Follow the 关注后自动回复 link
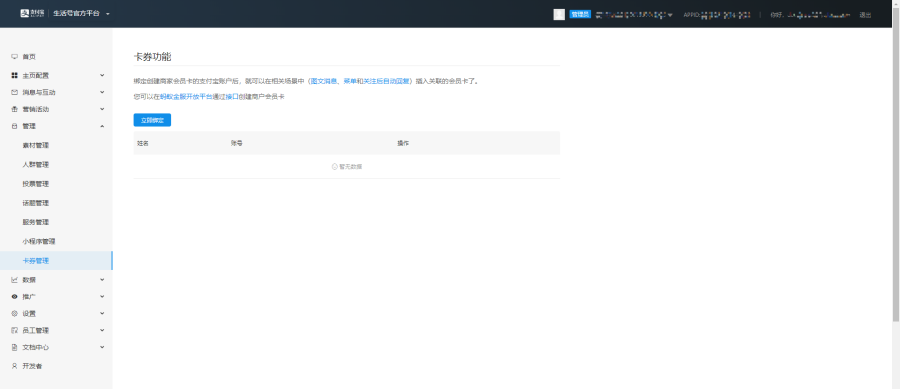The height and width of the screenshot is (389, 900). pos(386,81)
